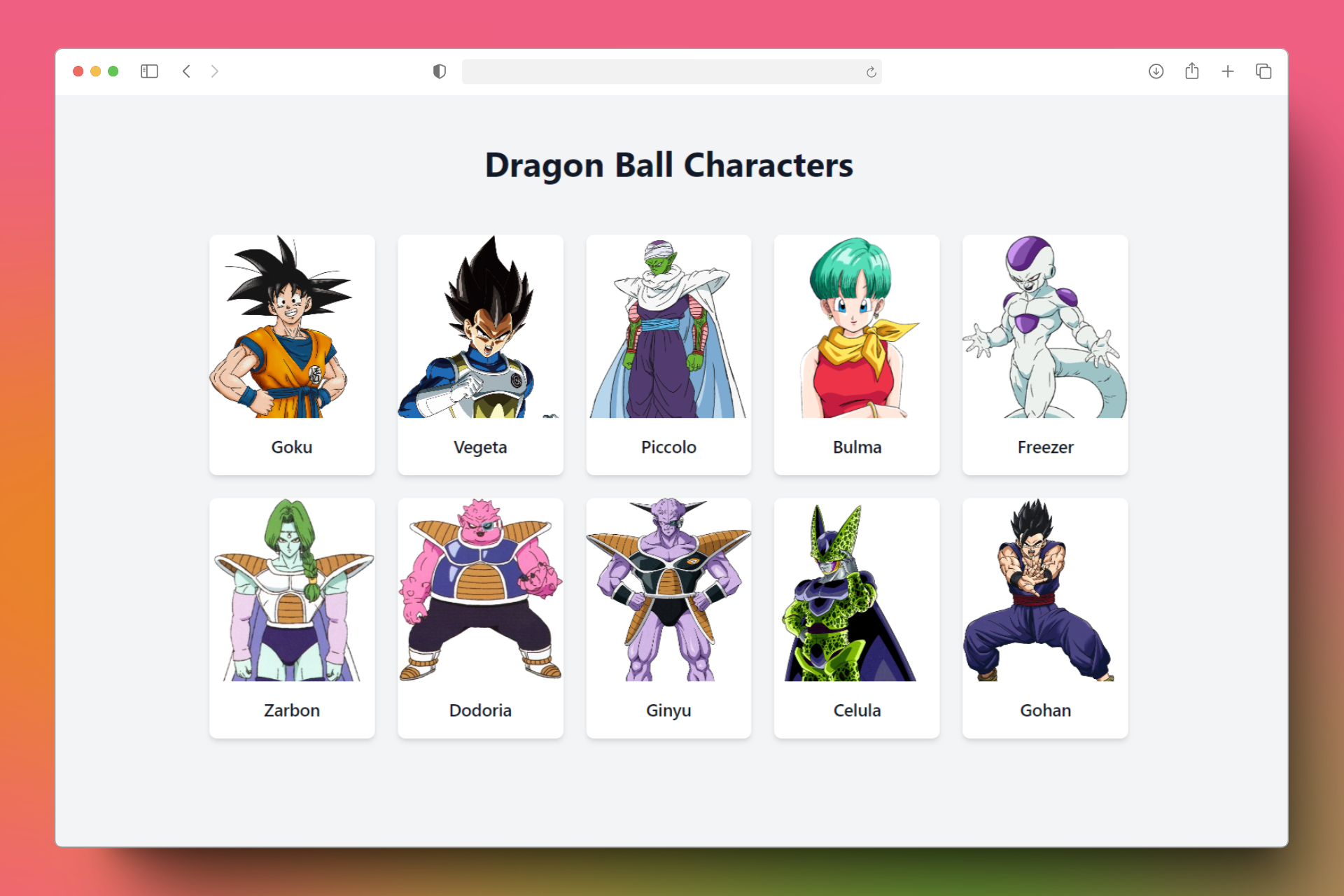Go forward with the right chevron

(215, 71)
